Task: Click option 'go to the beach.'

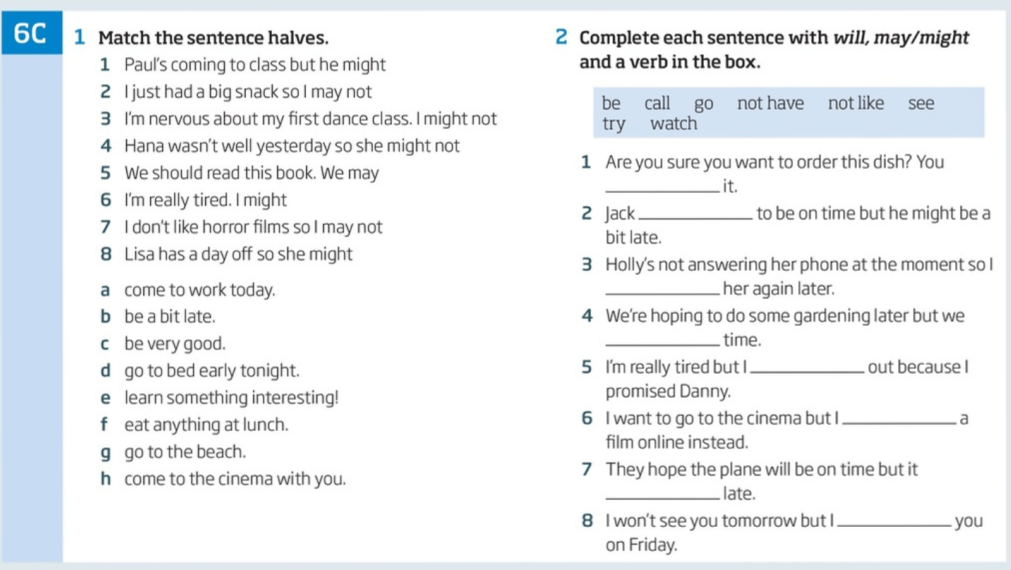Action: click(x=185, y=452)
